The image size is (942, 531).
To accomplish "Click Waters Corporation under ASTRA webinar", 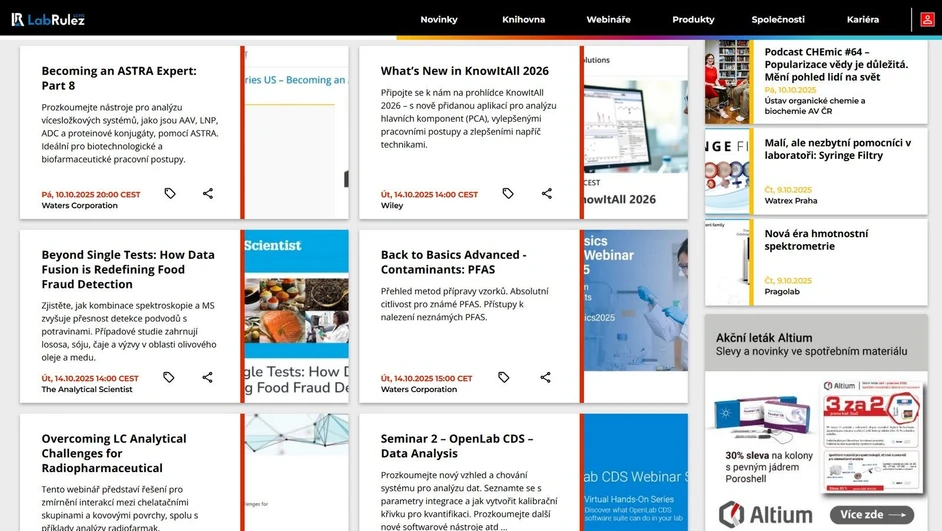I will click(79, 205).
